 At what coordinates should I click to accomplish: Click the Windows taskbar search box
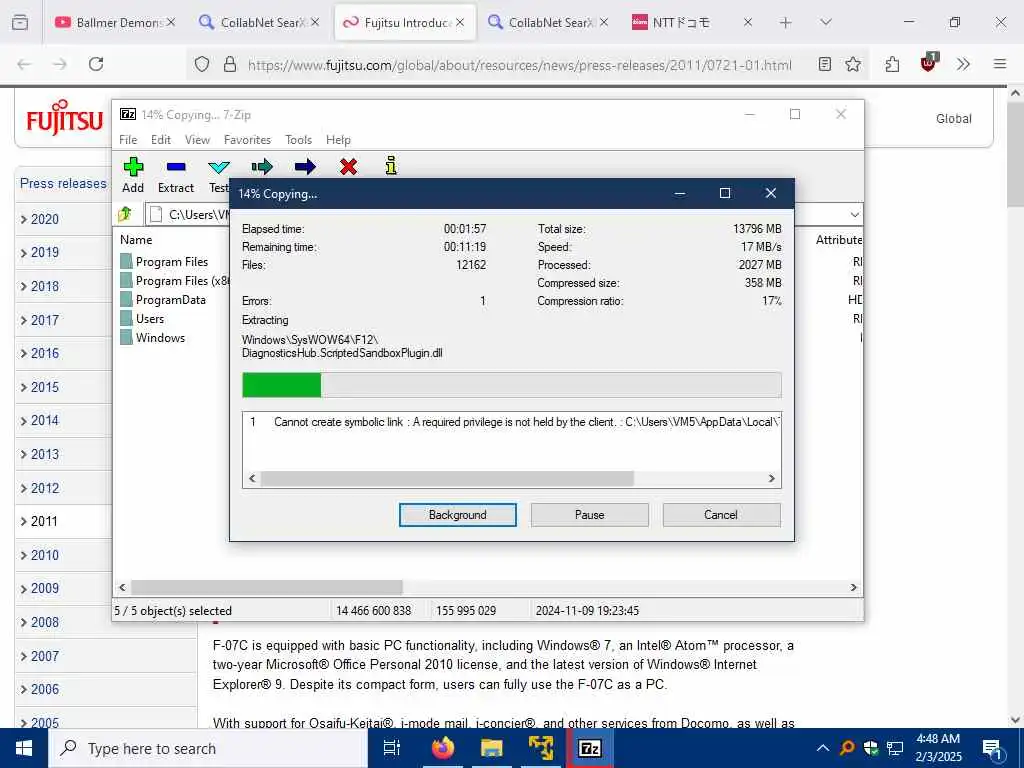tap(208, 748)
